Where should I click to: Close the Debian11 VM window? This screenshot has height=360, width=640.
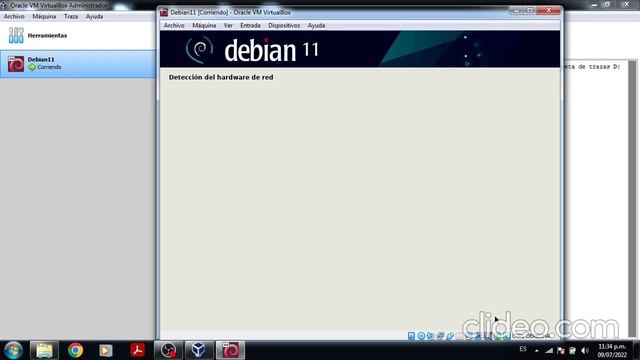549,11
